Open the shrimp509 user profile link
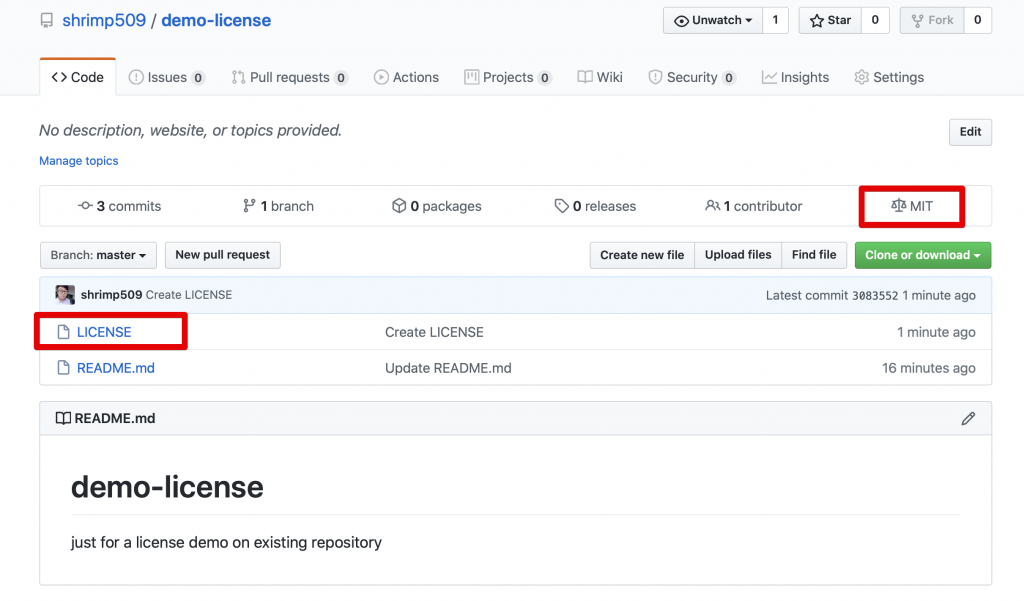This screenshot has height=601, width=1024. coord(104,20)
